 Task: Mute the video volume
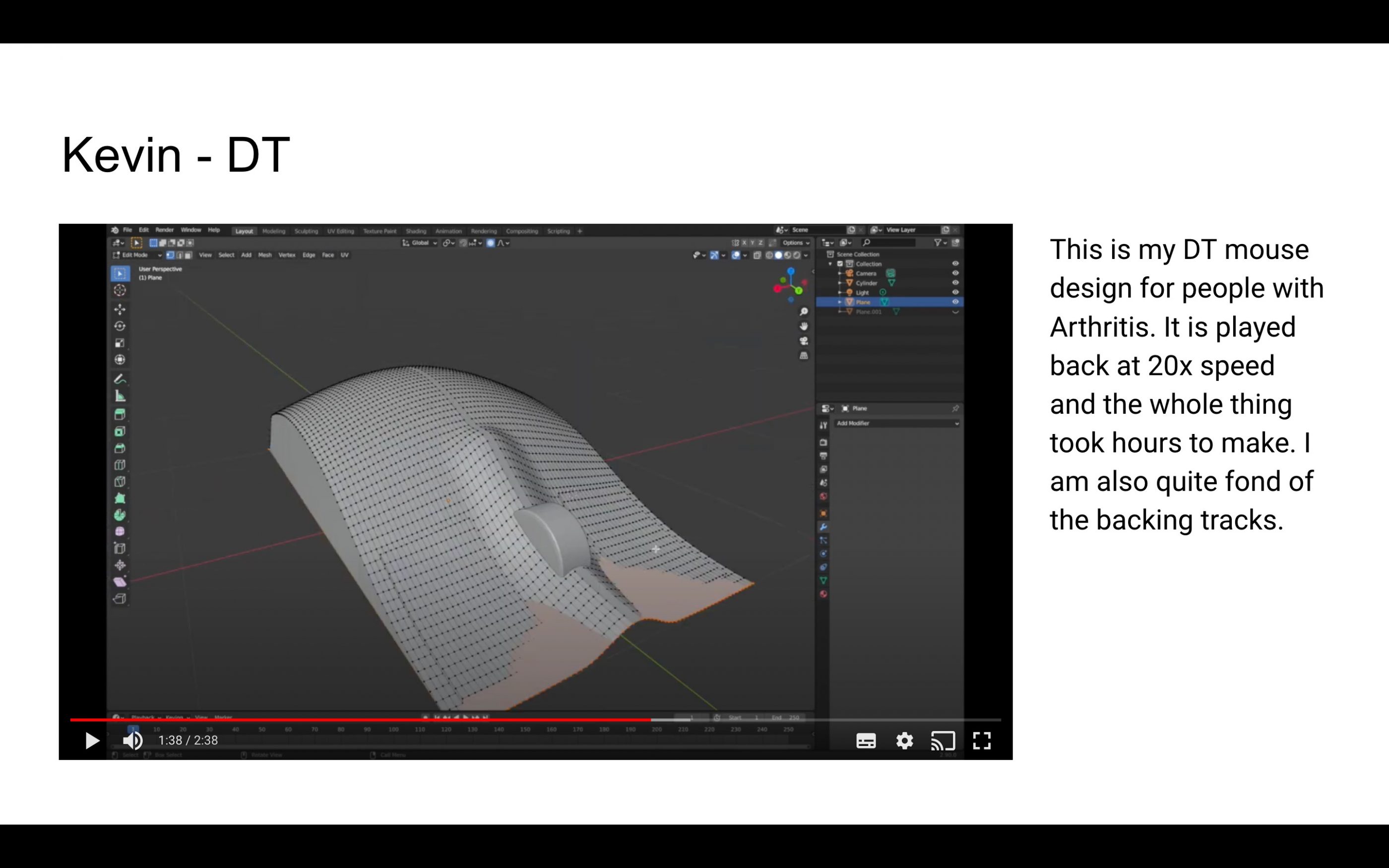pos(132,741)
